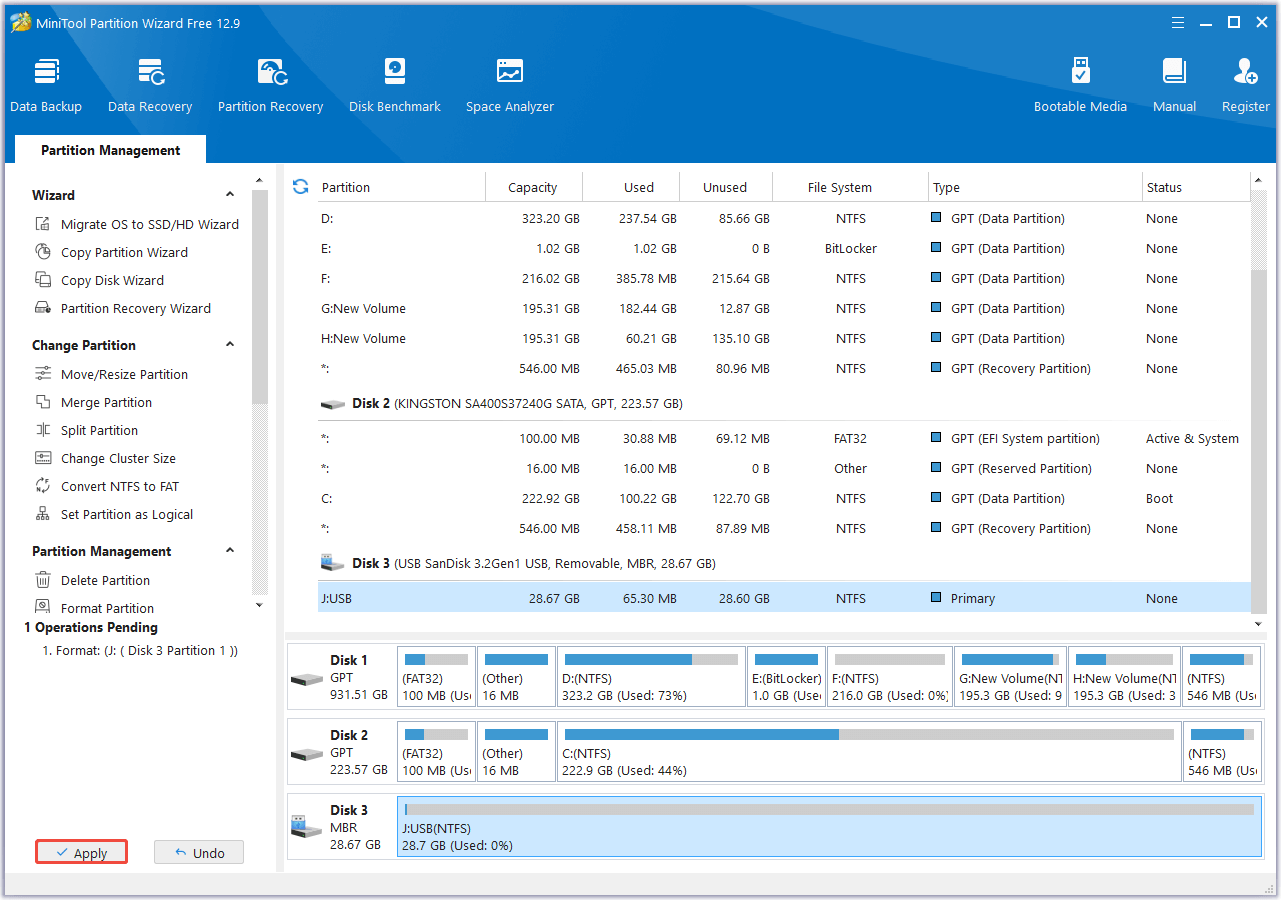Launch Data Recovery
The width and height of the screenshot is (1281, 900).
149,83
